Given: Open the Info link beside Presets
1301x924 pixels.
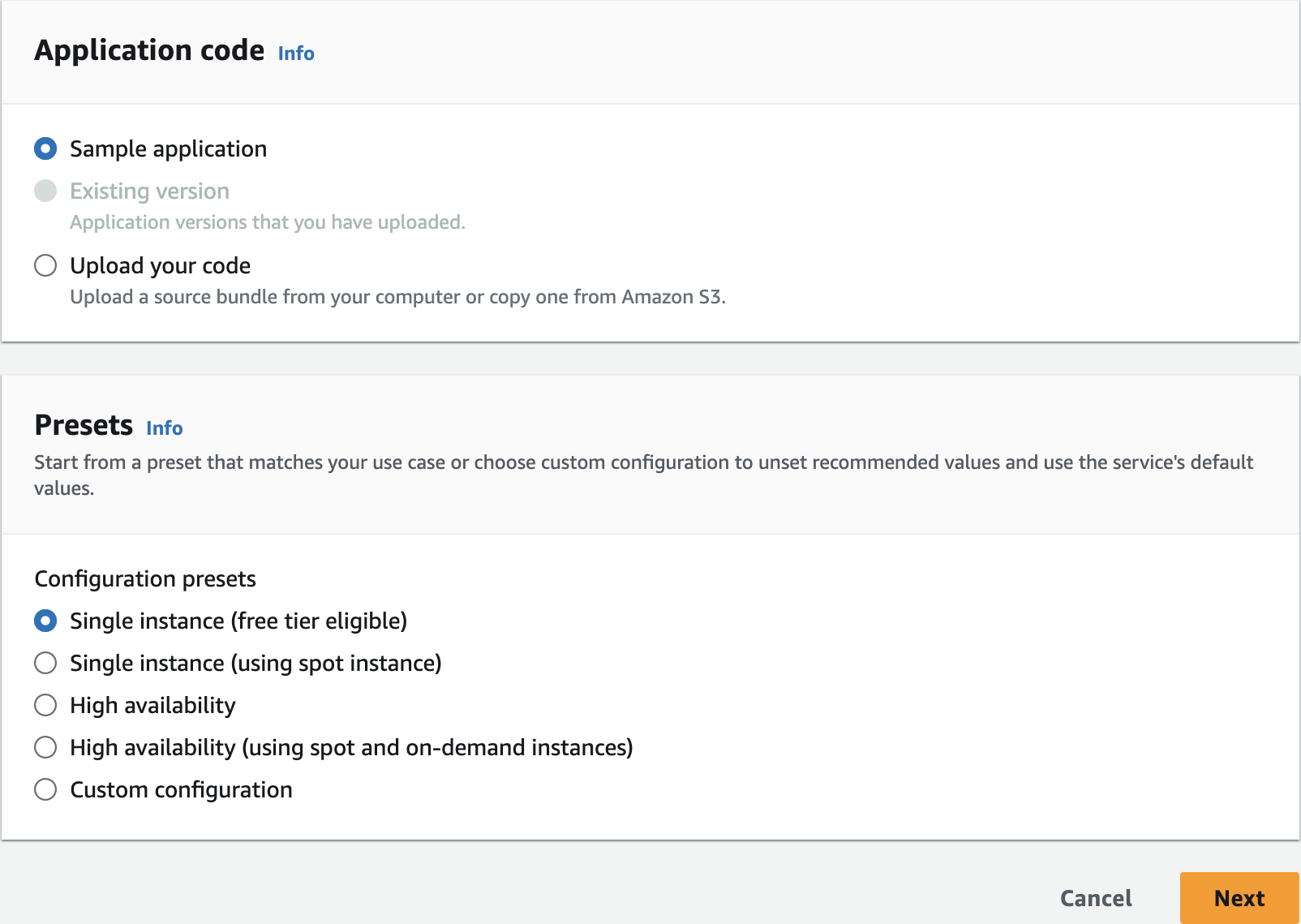Looking at the screenshot, I should (x=165, y=428).
